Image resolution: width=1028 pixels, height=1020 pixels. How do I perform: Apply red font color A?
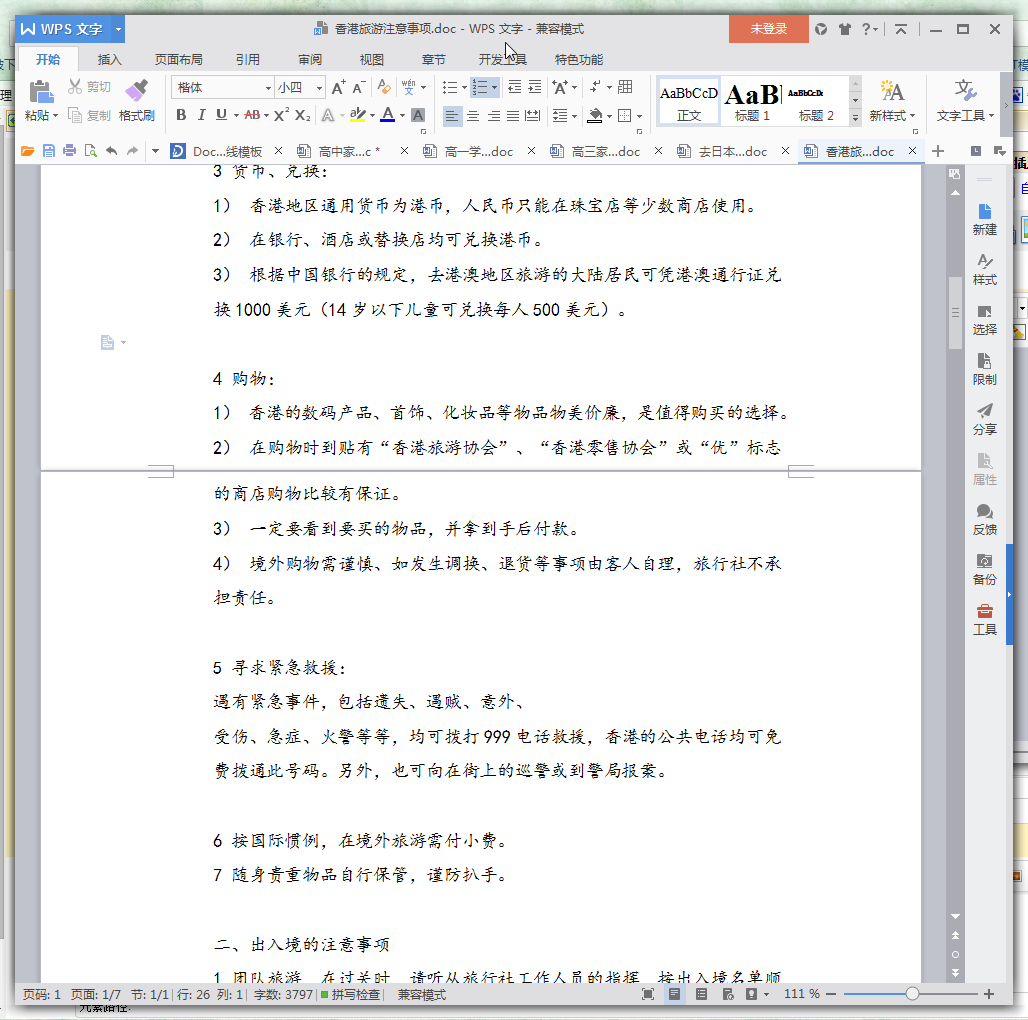click(387, 115)
